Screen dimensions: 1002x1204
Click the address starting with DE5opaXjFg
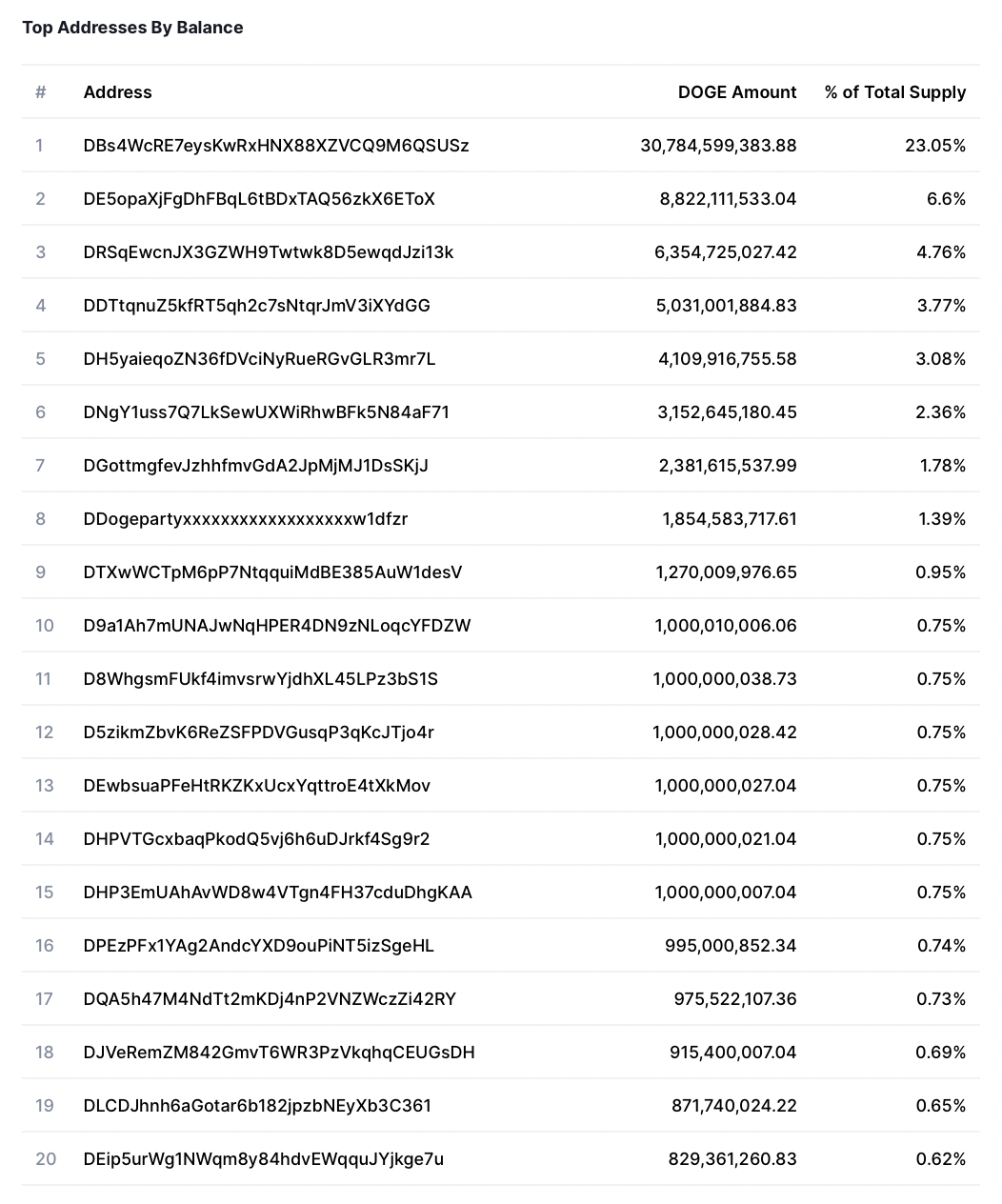coord(259,199)
